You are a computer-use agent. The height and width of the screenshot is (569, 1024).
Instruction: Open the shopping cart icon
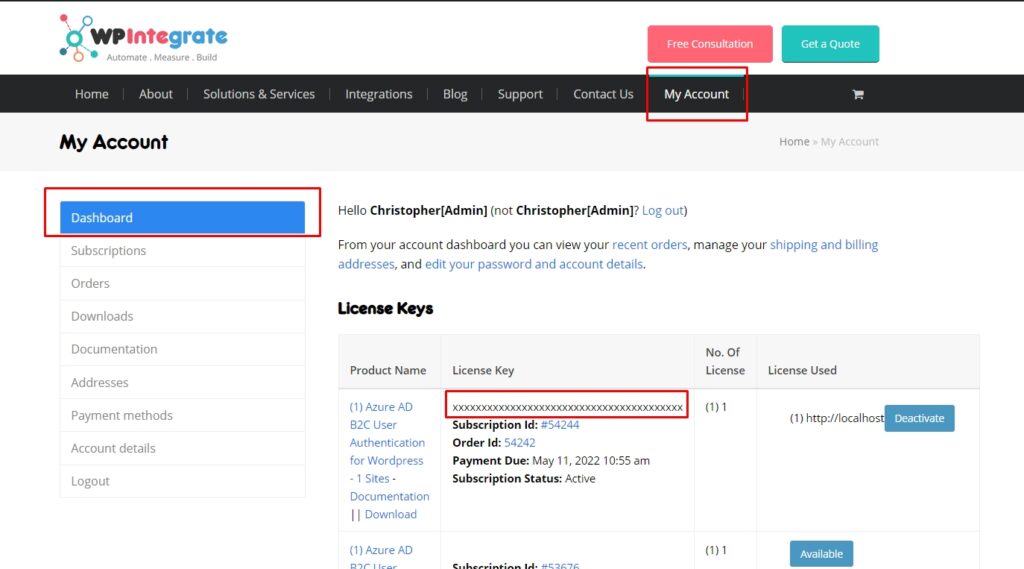pyautogui.click(x=858, y=94)
